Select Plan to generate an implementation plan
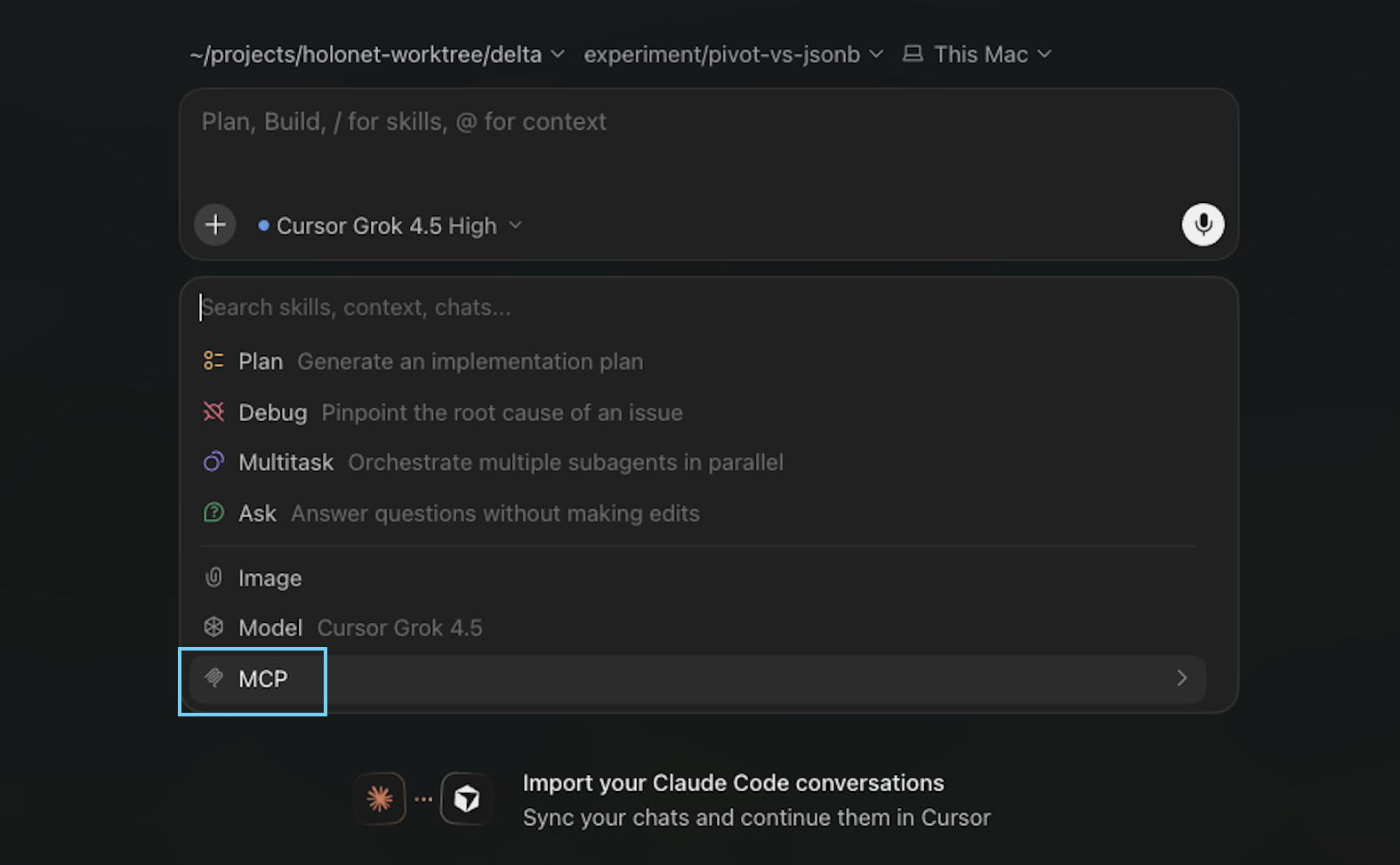Viewport: 1400px width, 865px height. coord(697,361)
